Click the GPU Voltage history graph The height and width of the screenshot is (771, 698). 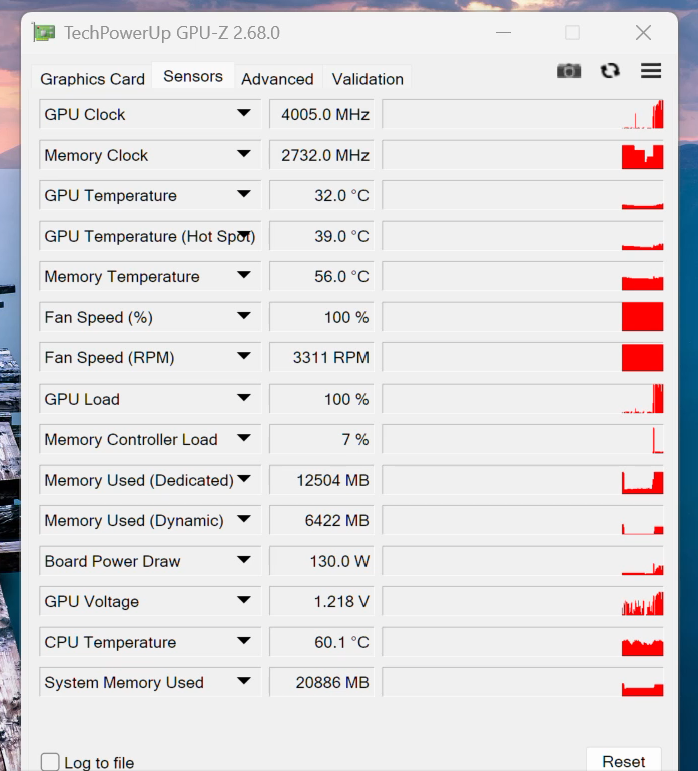click(523, 601)
